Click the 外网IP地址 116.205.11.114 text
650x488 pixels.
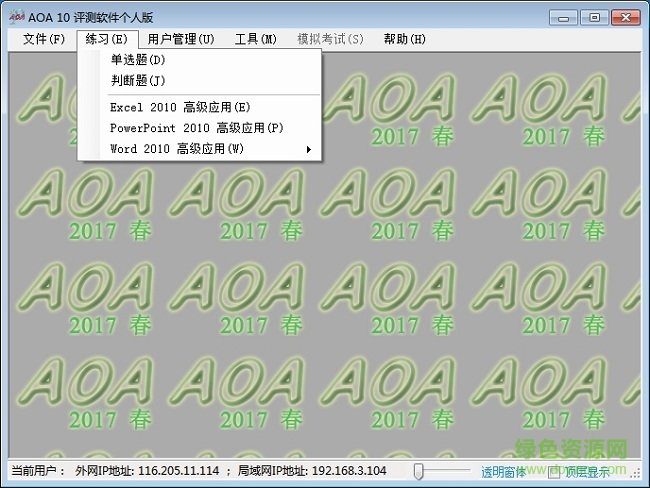147,471
